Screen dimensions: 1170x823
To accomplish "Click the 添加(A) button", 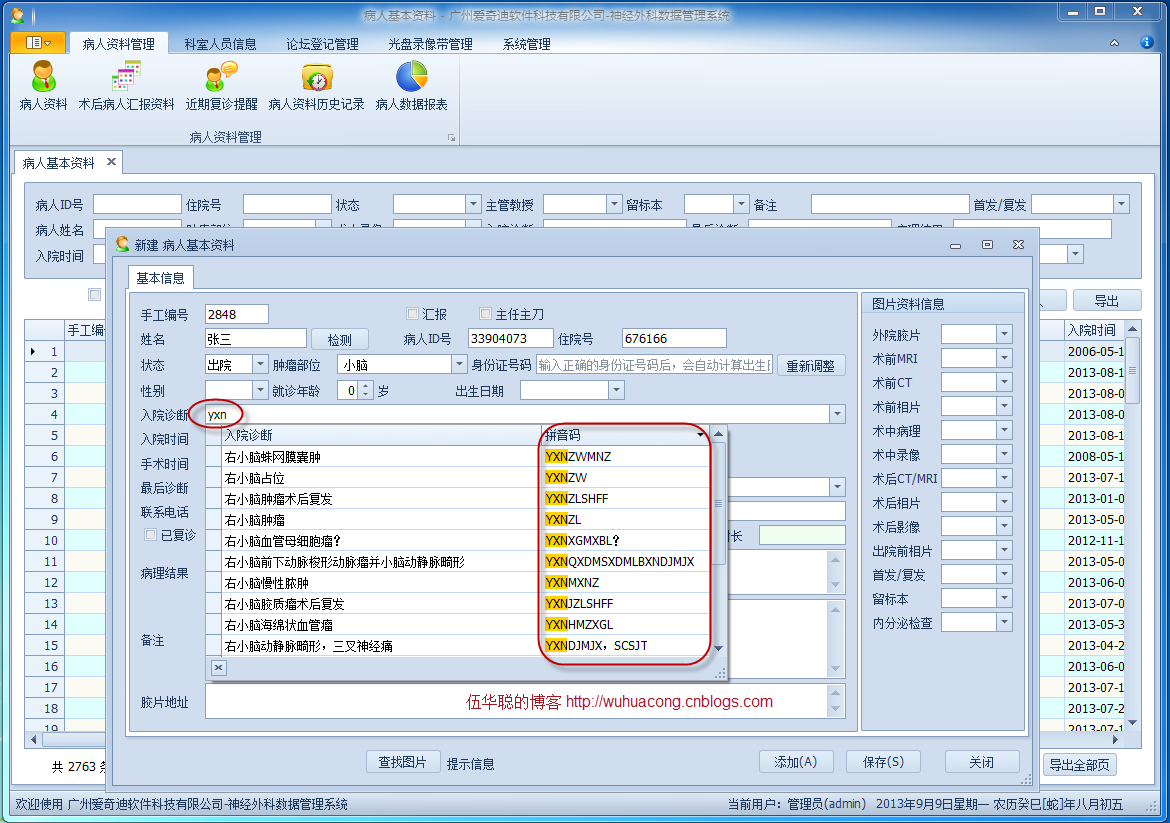I will (795, 762).
